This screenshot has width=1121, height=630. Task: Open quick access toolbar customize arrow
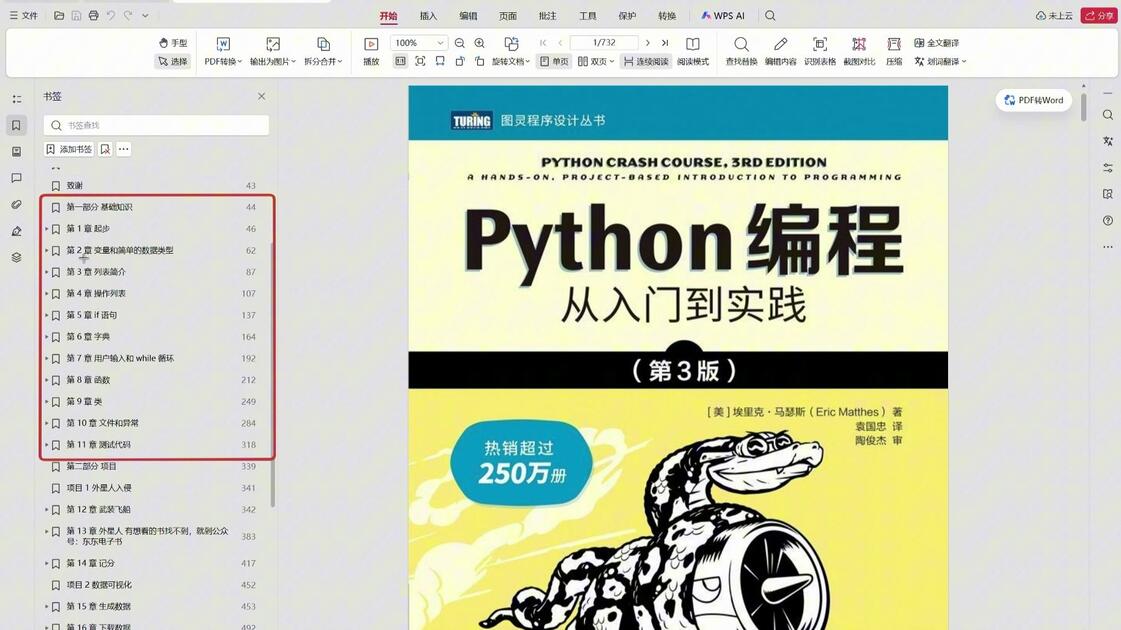coord(145,15)
